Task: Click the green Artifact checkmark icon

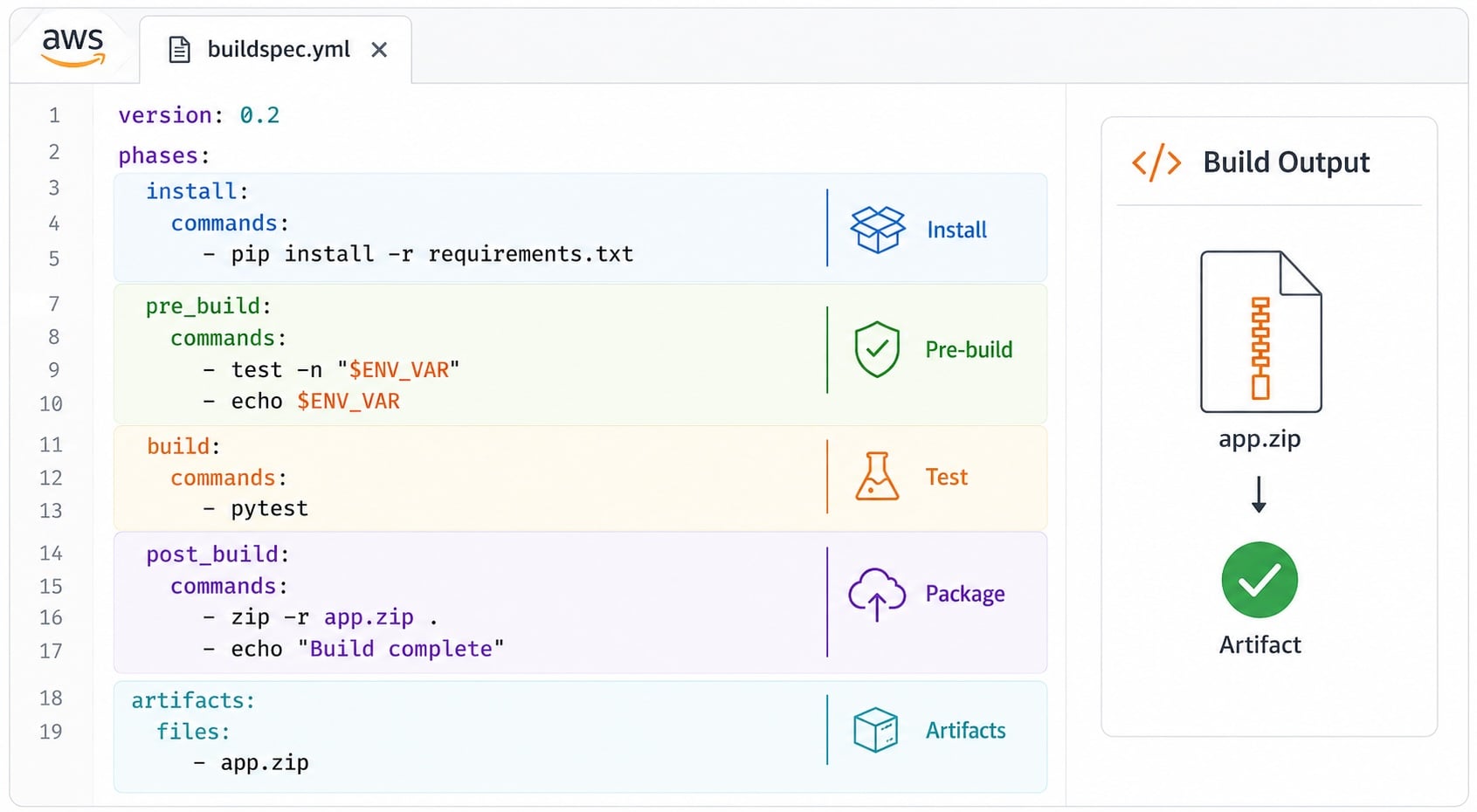Action: (x=1260, y=580)
